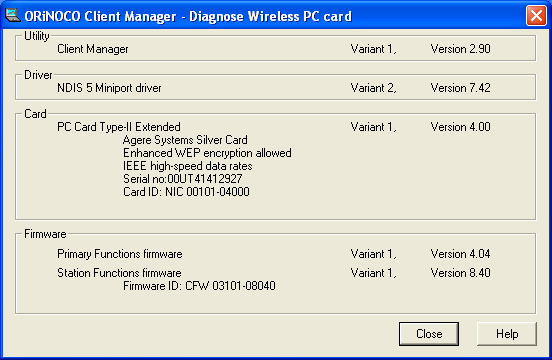Click IEEE high-speed data rates line

pyautogui.click(x=188, y=166)
